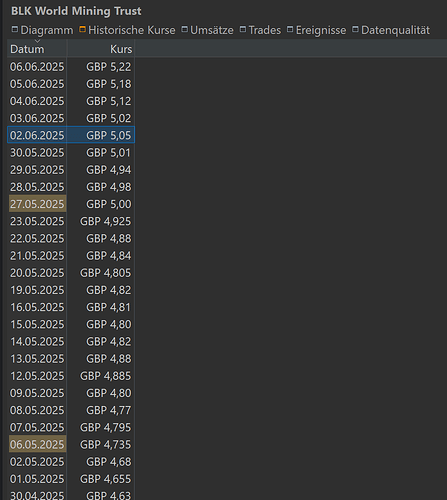447x500 pixels.
Task: Click the Umsätze tab icon
Action: tap(184, 30)
